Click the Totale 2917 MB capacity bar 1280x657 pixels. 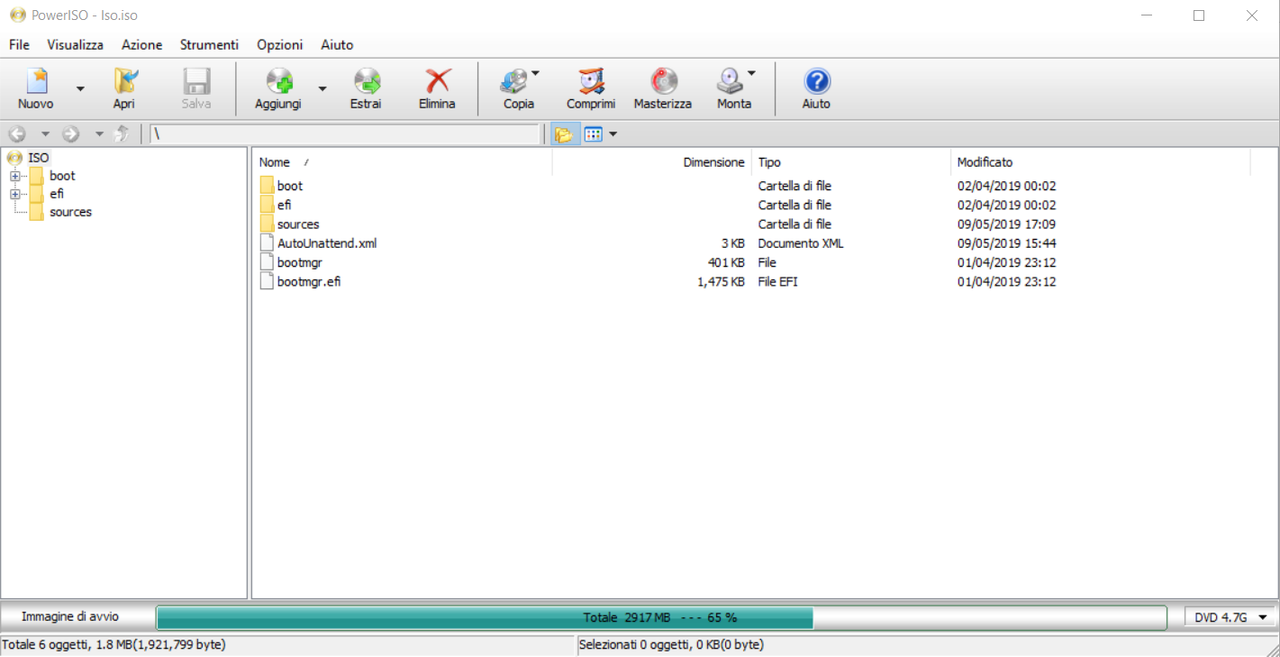[661, 618]
